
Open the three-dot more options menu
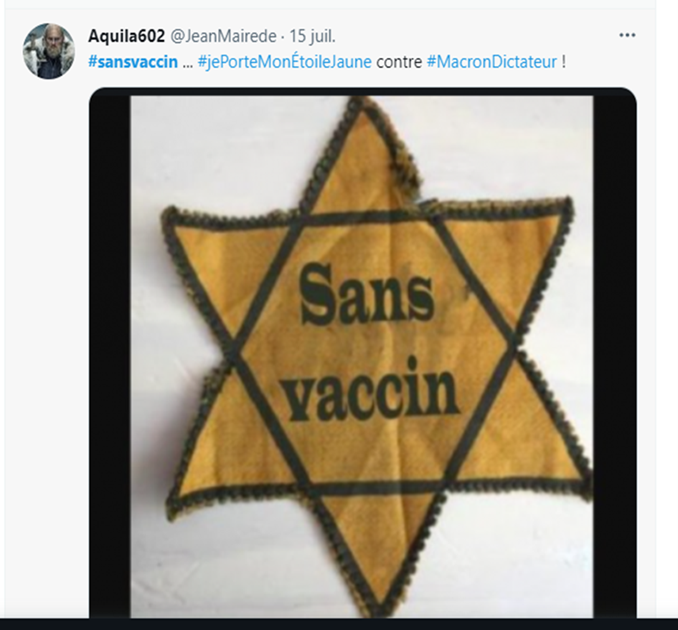[x=627, y=35]
